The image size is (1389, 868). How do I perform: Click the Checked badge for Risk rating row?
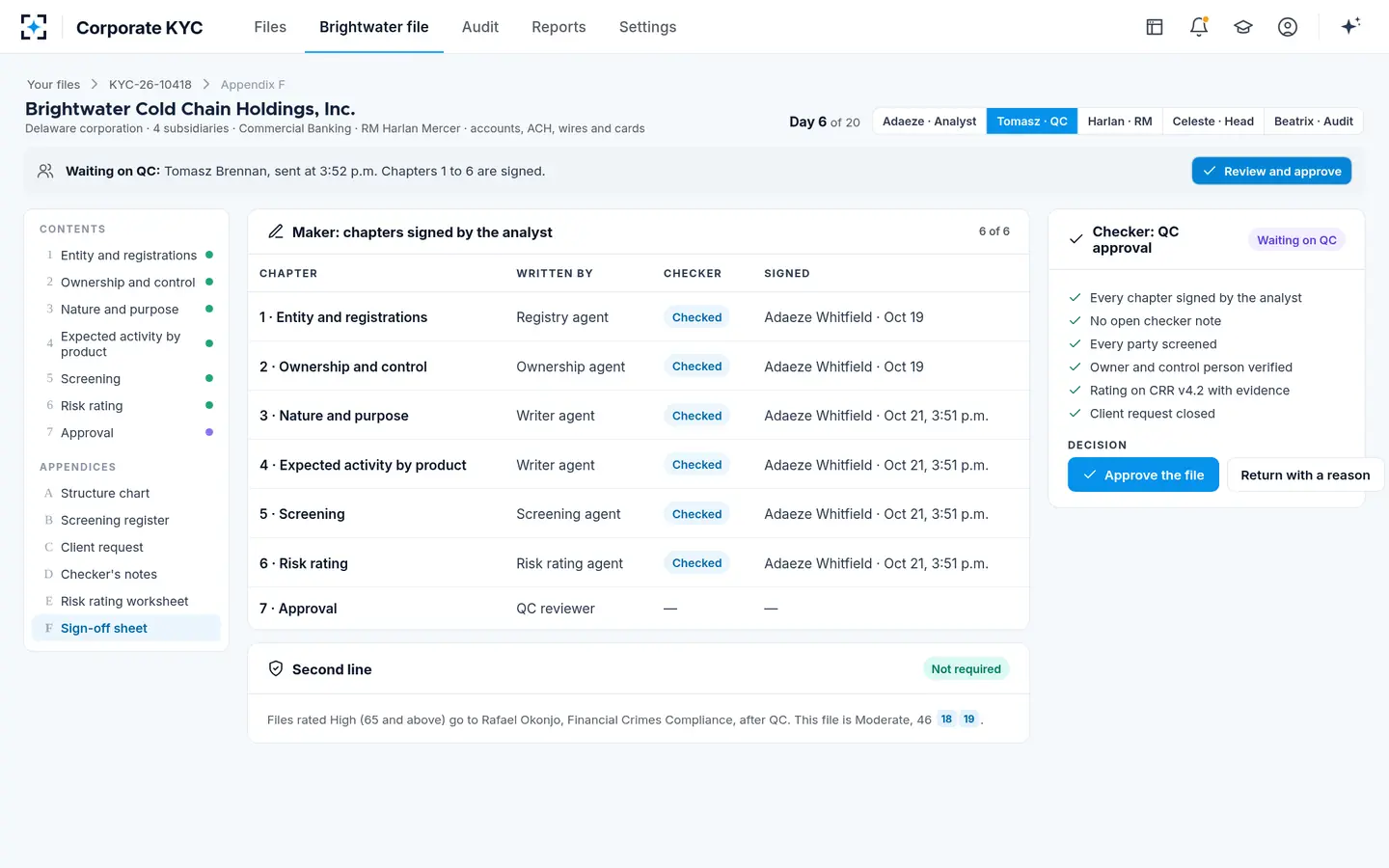click(x=696, y=563)
